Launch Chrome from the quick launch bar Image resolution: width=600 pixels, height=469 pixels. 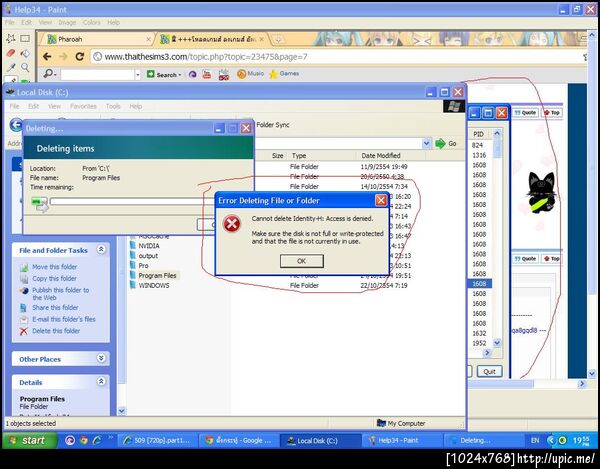click(x=83, y=440)
